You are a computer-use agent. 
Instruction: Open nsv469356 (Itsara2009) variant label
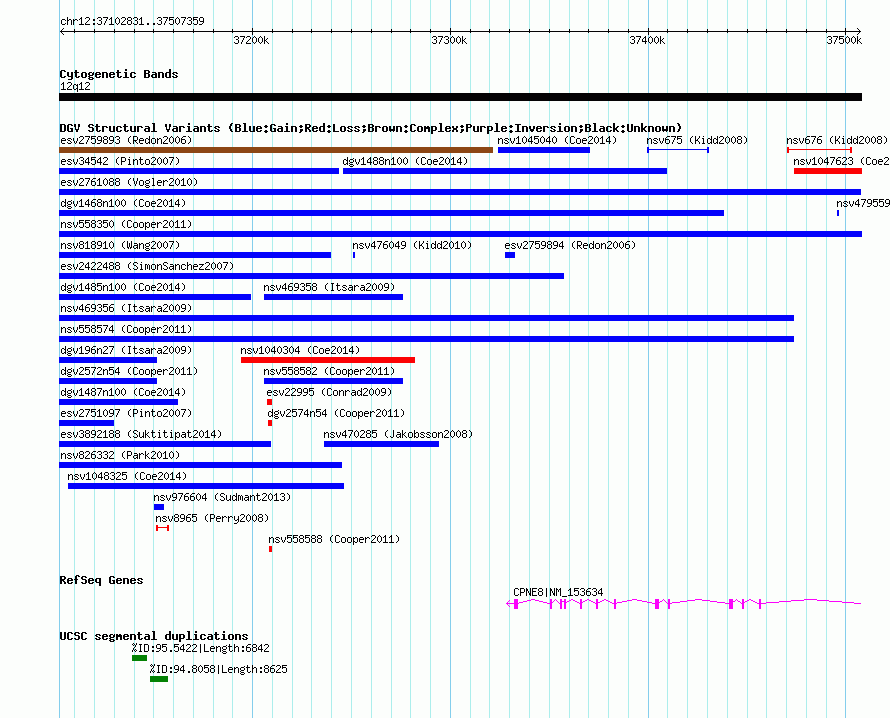coord(126,308)
